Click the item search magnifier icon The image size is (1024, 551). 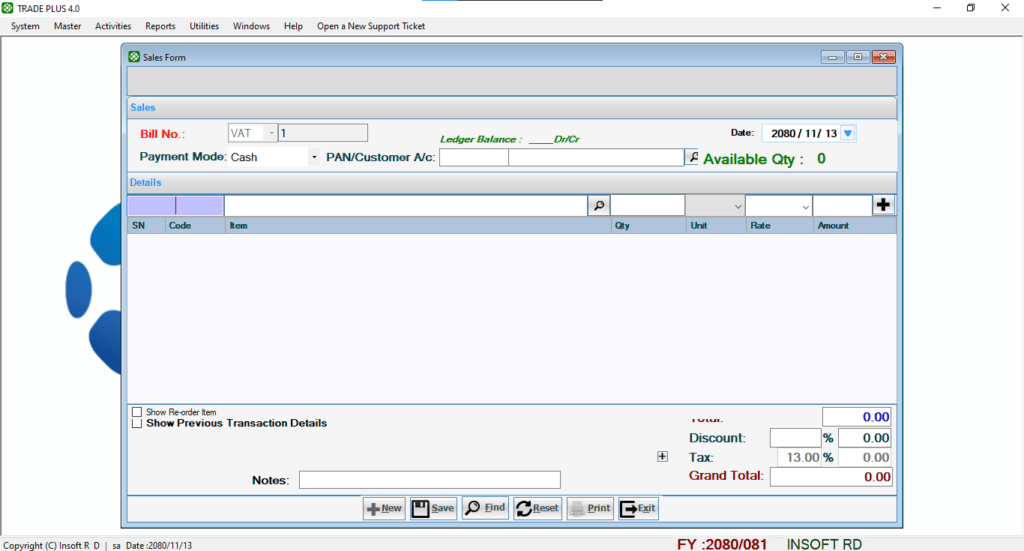[598, 205]
